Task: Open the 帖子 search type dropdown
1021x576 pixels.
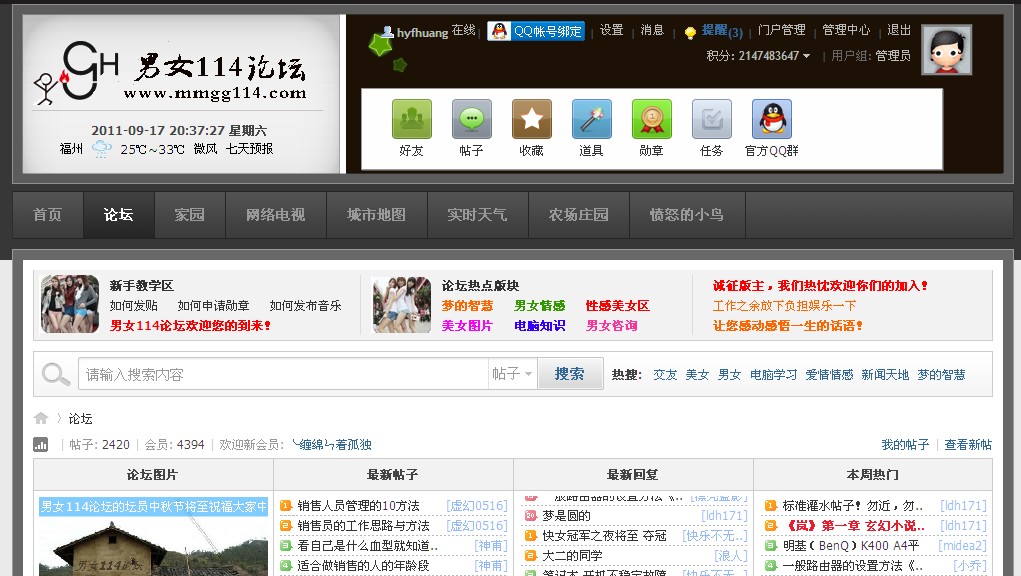Action: pos(513,374)
